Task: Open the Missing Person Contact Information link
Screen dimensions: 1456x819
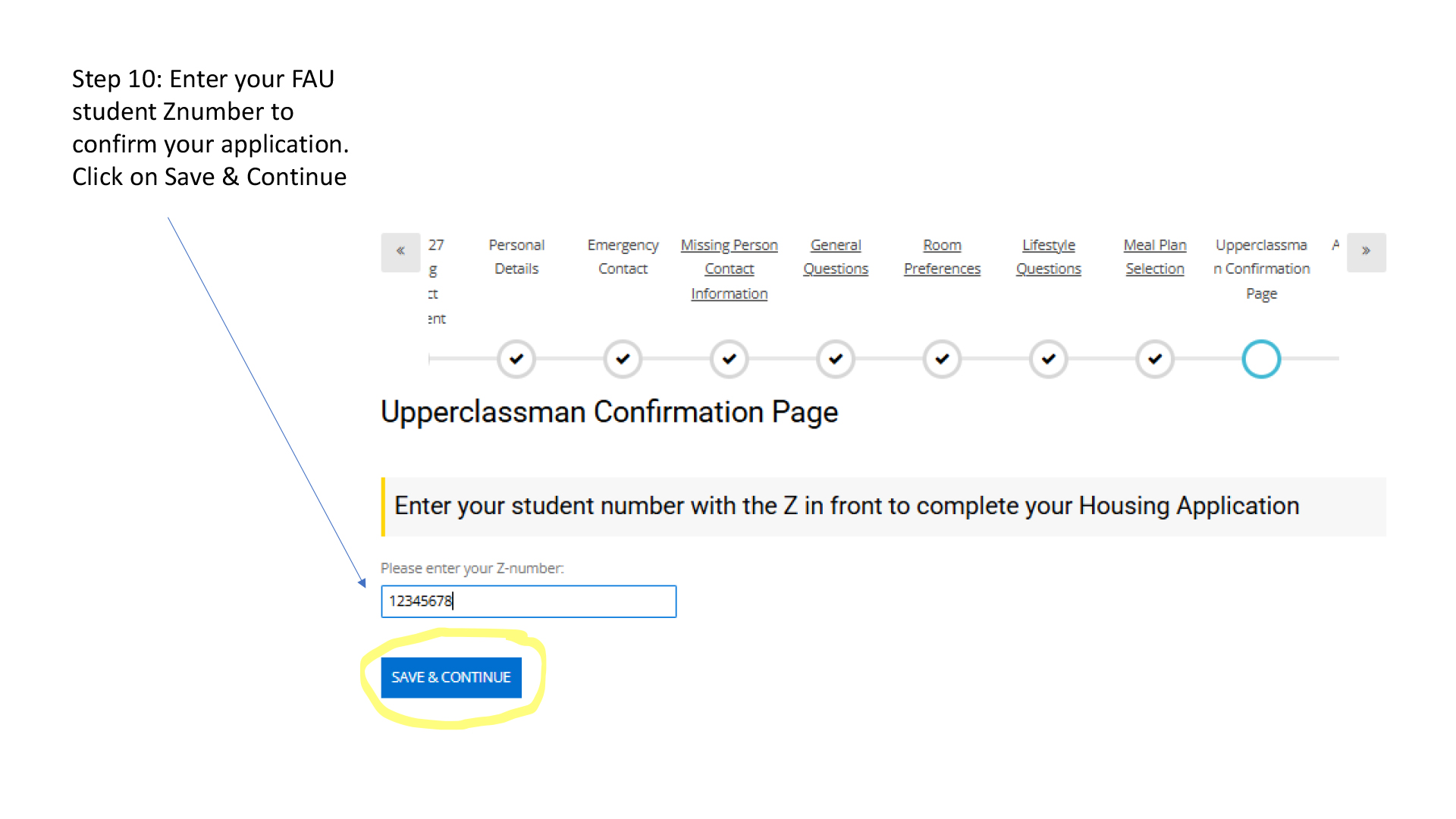Action: (729, 269)
